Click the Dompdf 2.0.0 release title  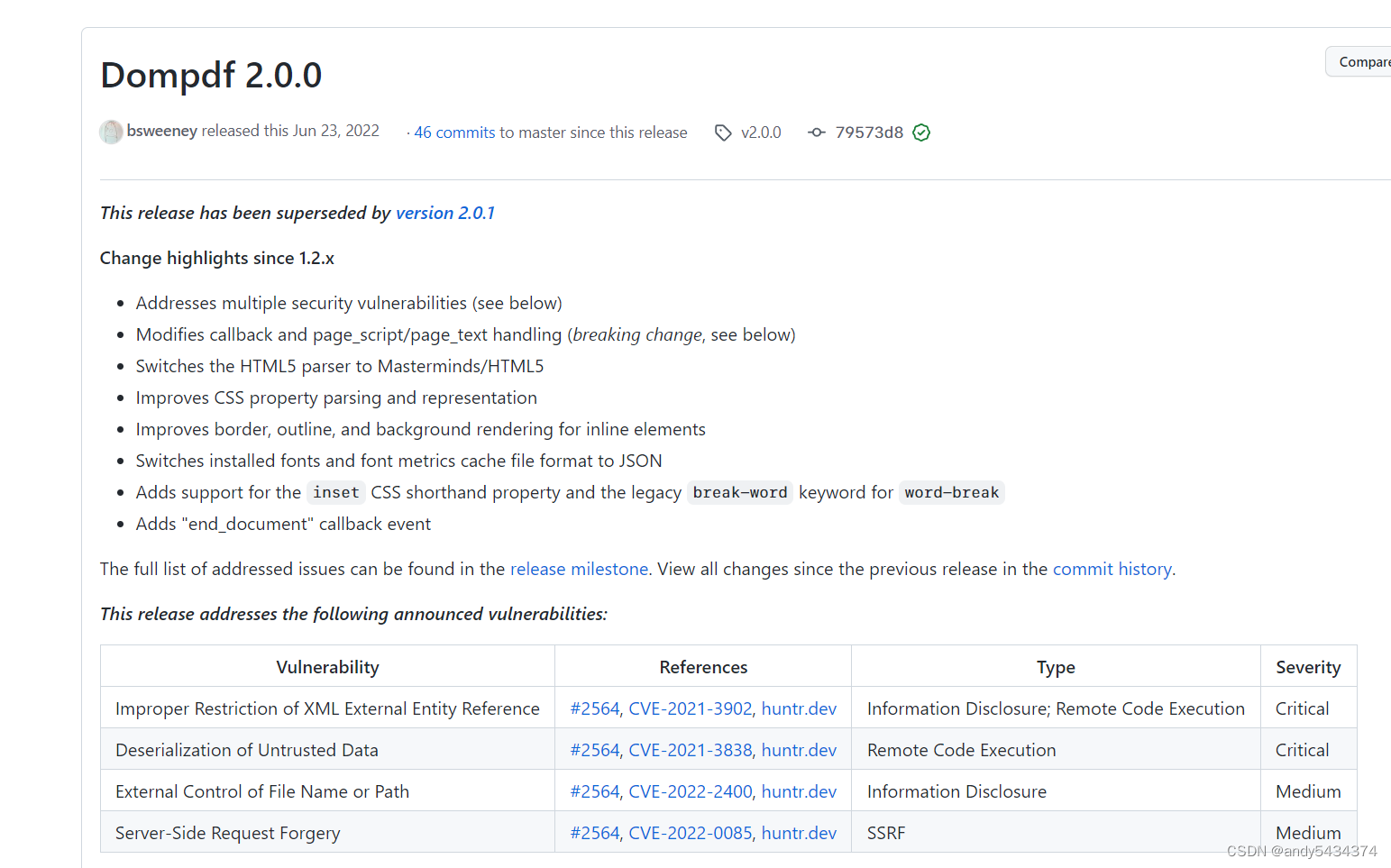coord(211,75)
